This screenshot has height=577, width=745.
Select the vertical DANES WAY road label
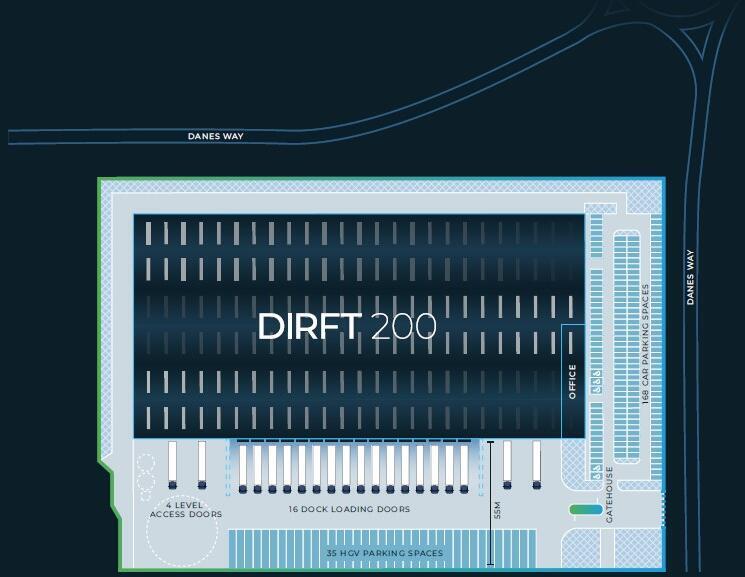[690, 278]
